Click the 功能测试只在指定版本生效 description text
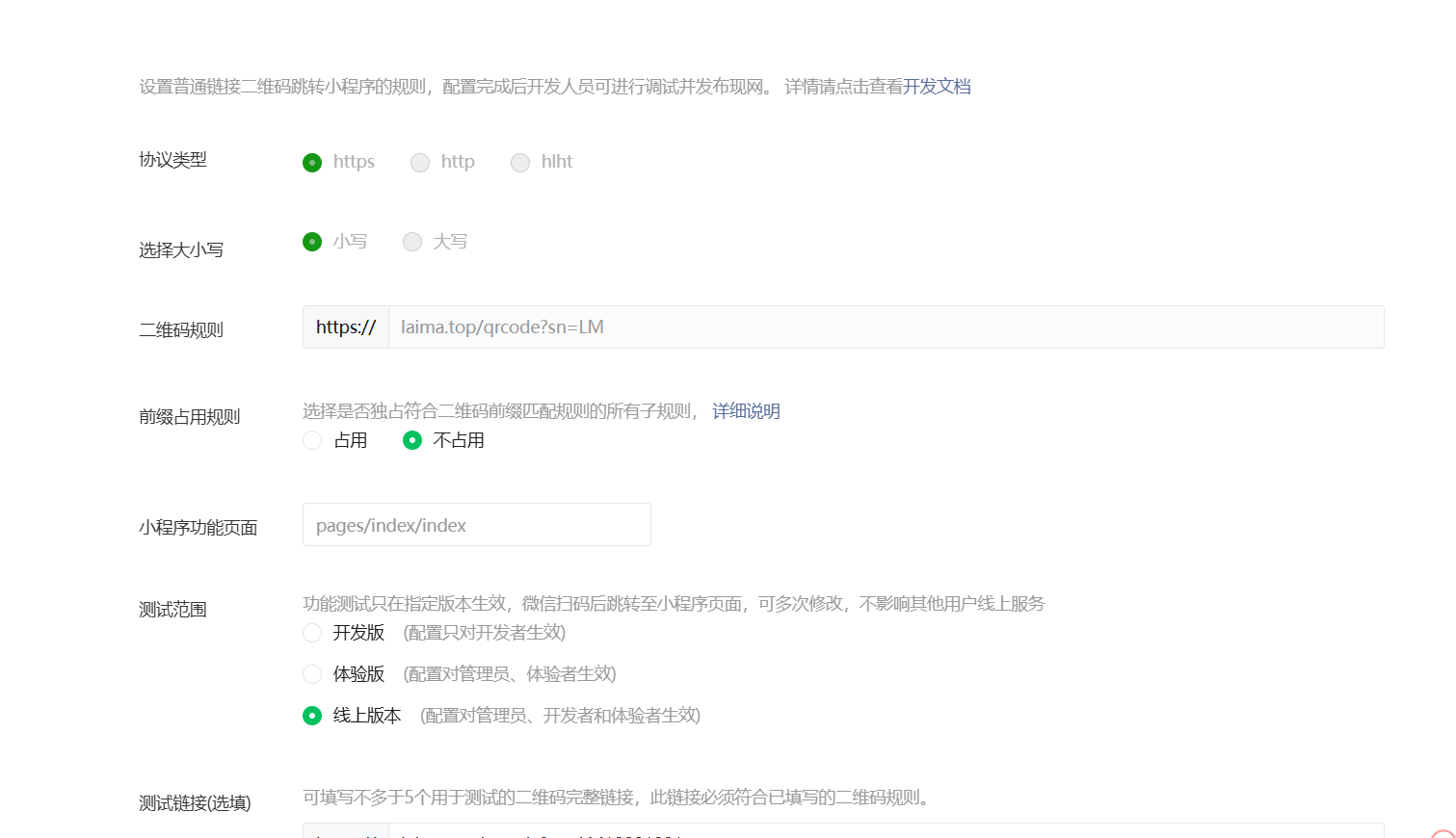This screenshot has width=1456, height=838. pyautogui.click(x=674, y=604)
